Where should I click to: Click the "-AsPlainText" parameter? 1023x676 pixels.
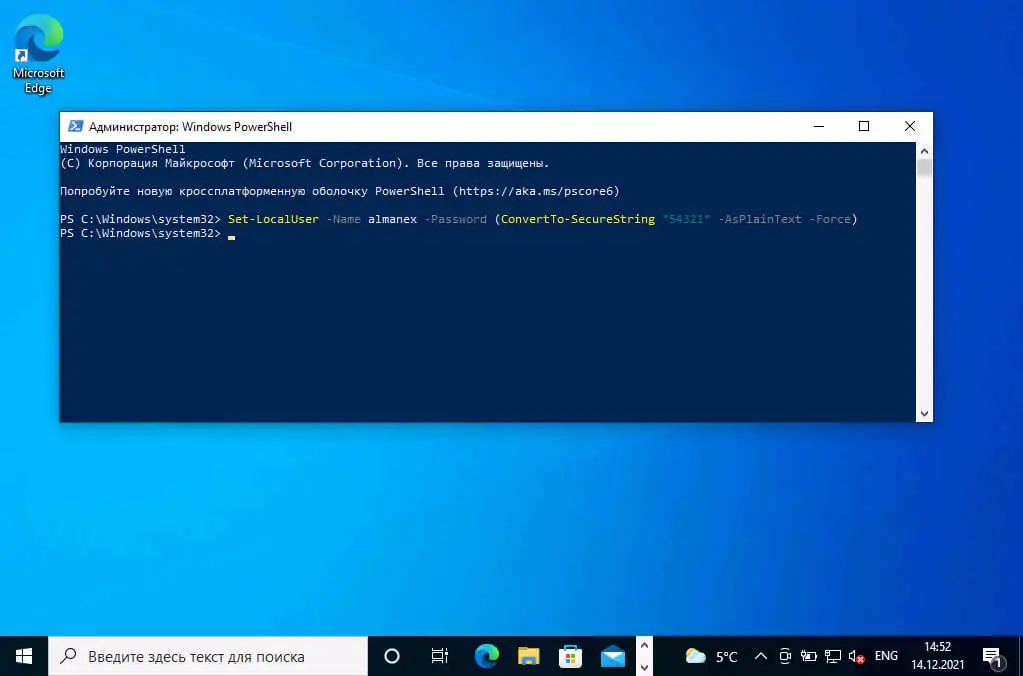coord(759,219)
